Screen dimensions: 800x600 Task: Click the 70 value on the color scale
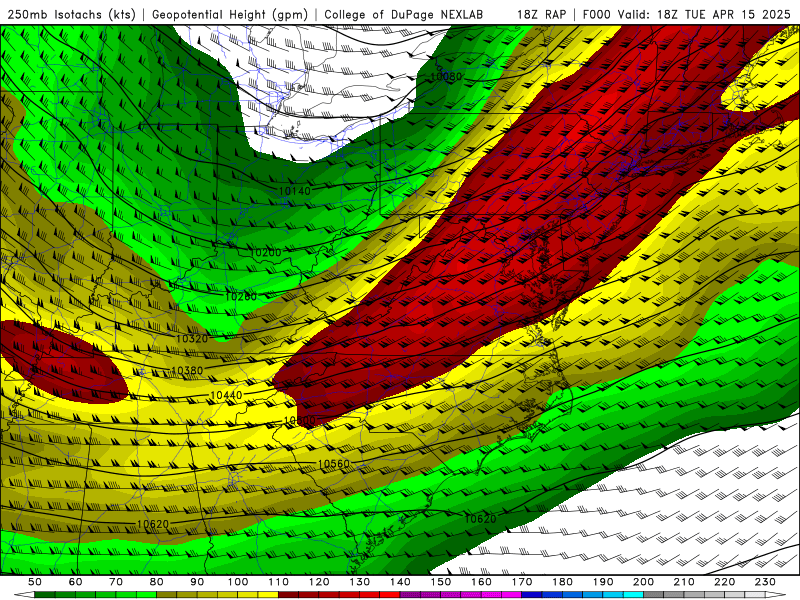(116, 582)
